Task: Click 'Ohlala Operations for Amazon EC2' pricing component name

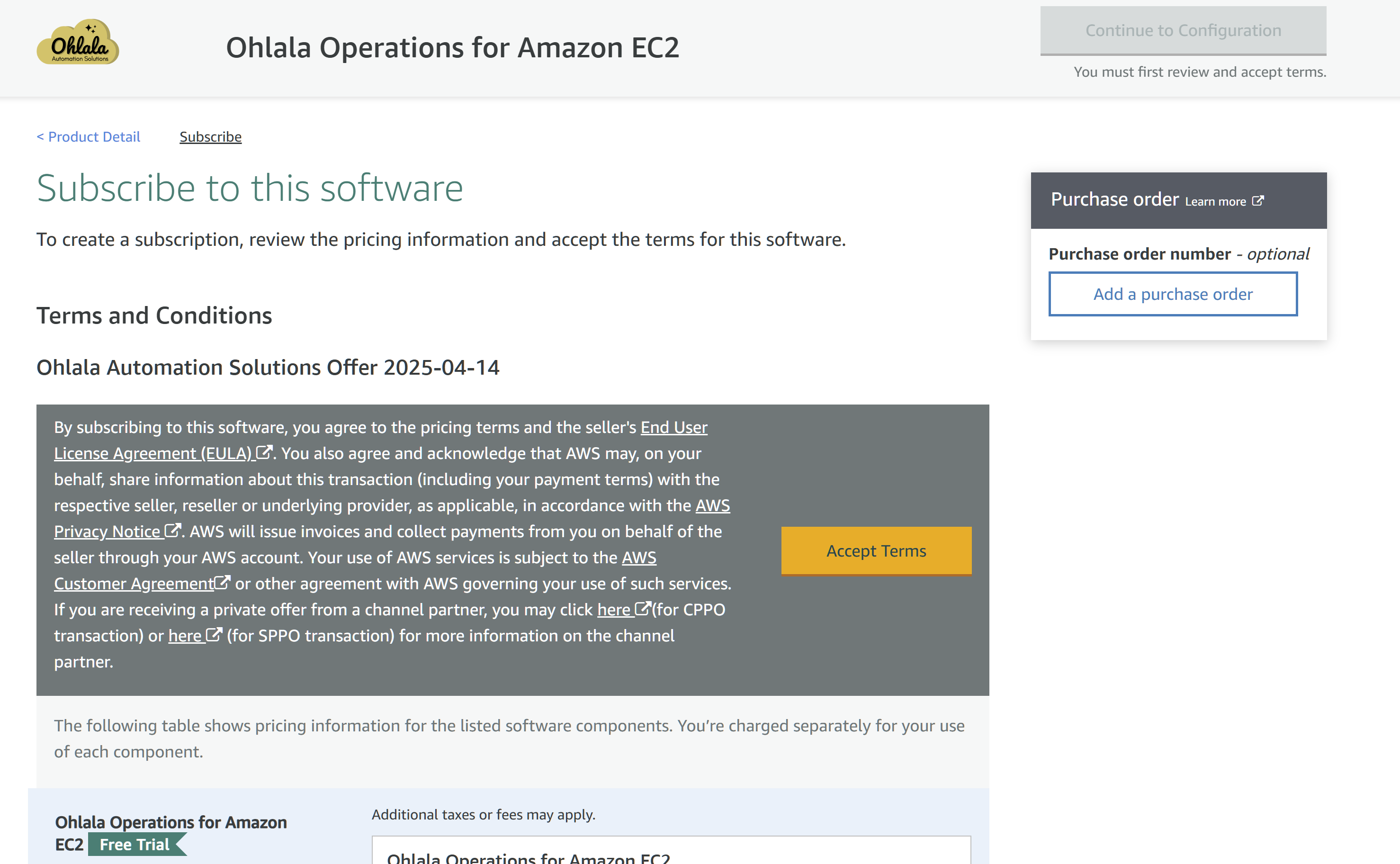Action: pos(171,833)
